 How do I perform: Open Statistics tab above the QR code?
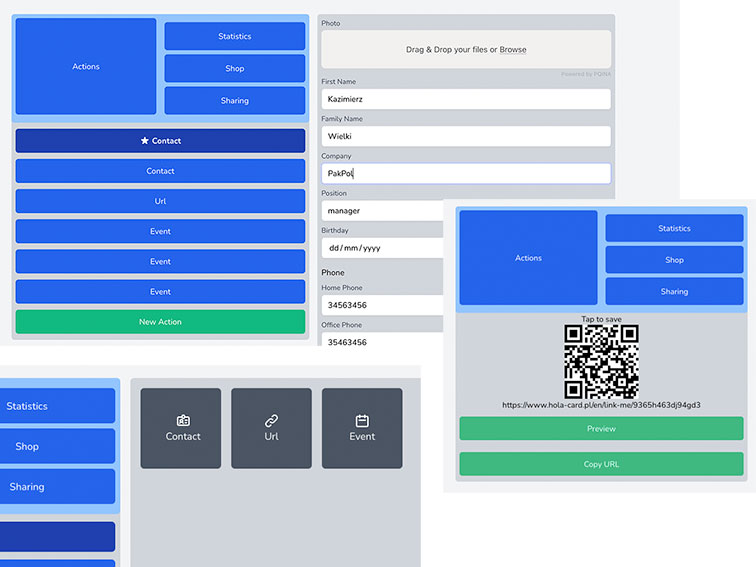pos(674,228)
